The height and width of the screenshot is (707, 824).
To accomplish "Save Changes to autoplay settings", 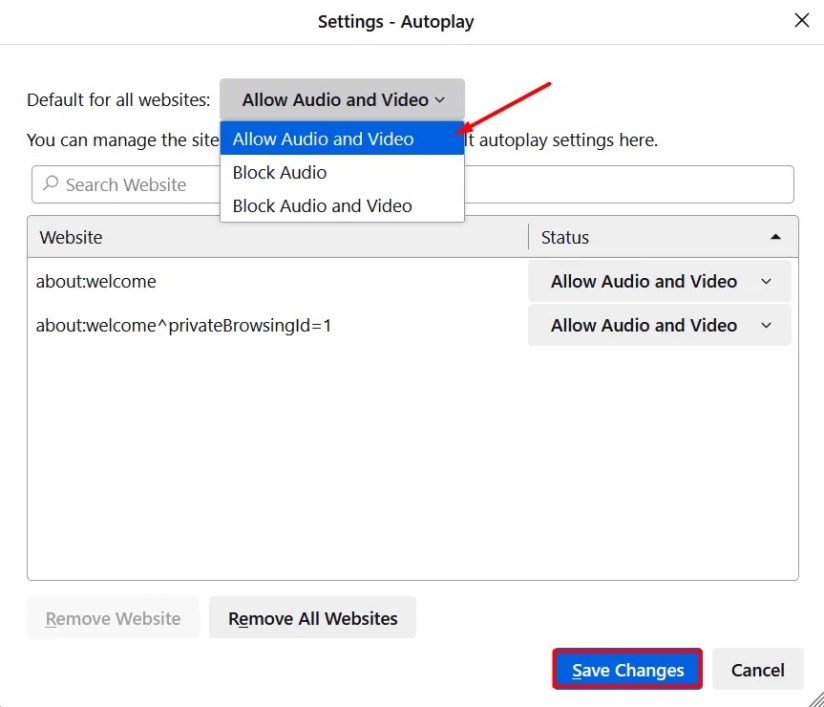I will (x=627, y=670).
